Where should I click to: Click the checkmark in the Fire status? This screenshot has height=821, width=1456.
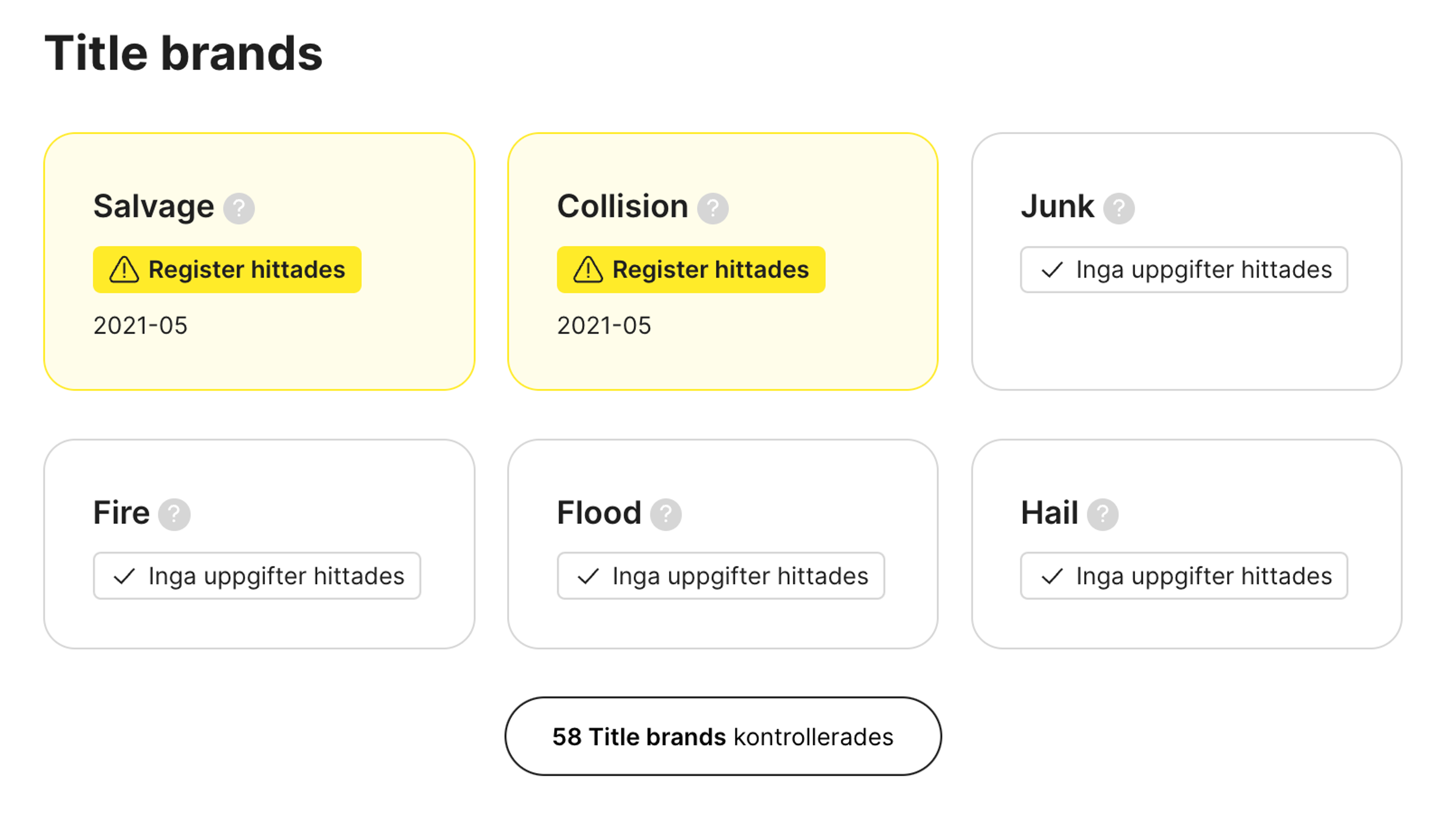coord(124,577)
